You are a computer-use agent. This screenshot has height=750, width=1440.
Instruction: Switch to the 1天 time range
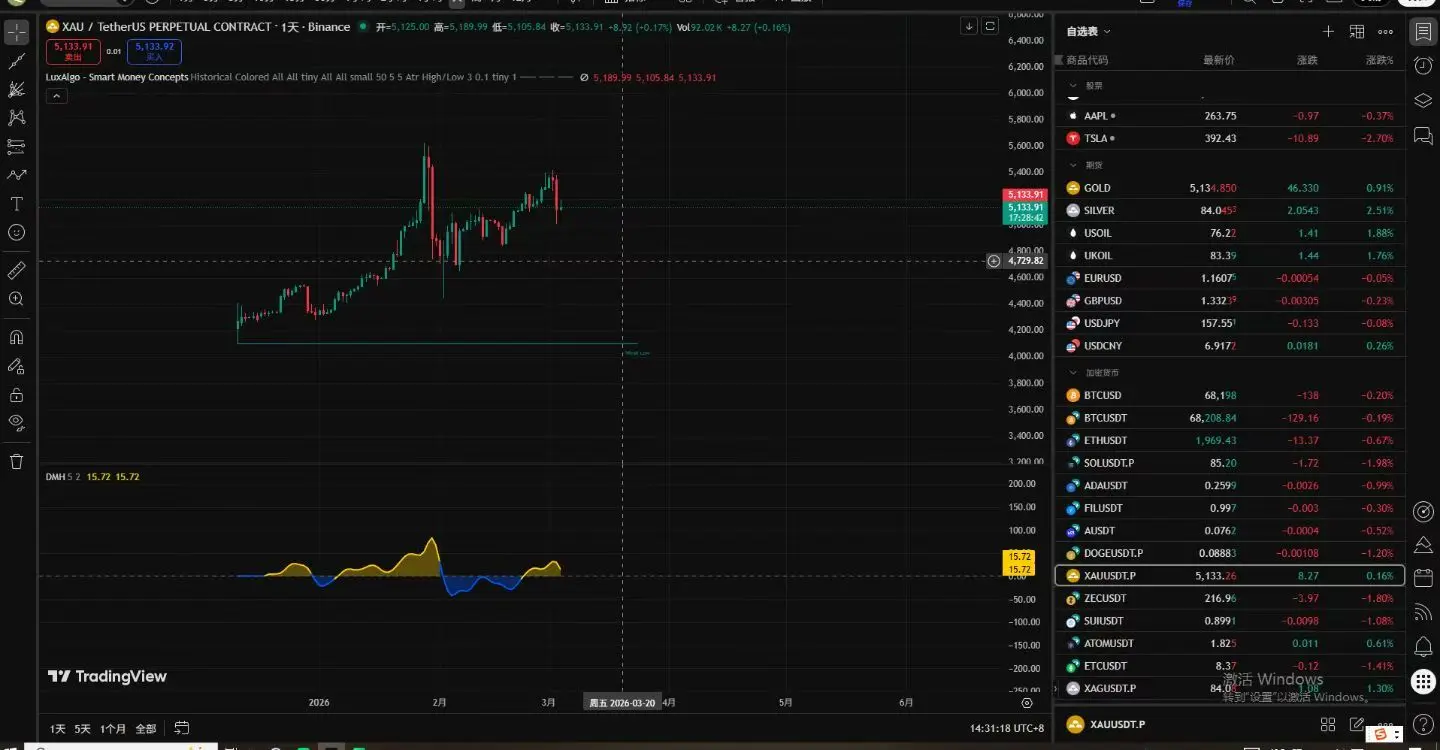(x=58, y=729)
